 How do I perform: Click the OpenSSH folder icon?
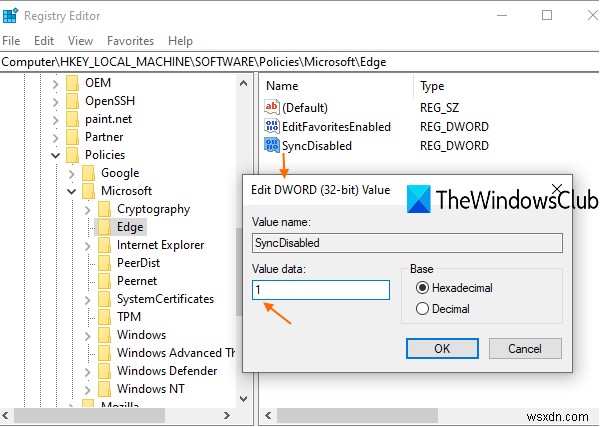coord(72,101)
